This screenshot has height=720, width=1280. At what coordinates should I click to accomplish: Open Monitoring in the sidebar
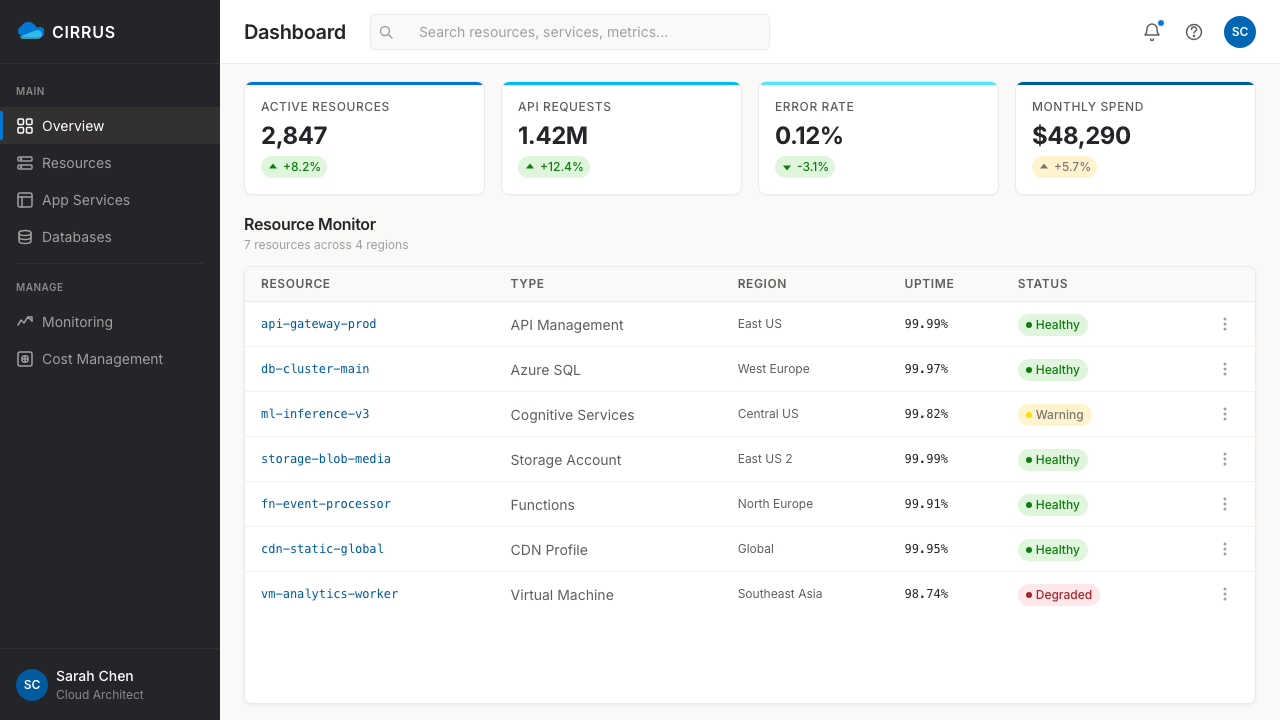110,322
